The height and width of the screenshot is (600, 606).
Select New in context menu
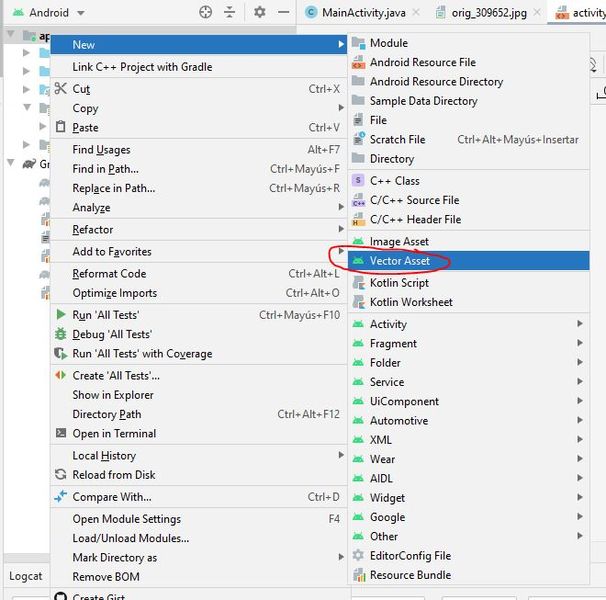click(199, 44)
